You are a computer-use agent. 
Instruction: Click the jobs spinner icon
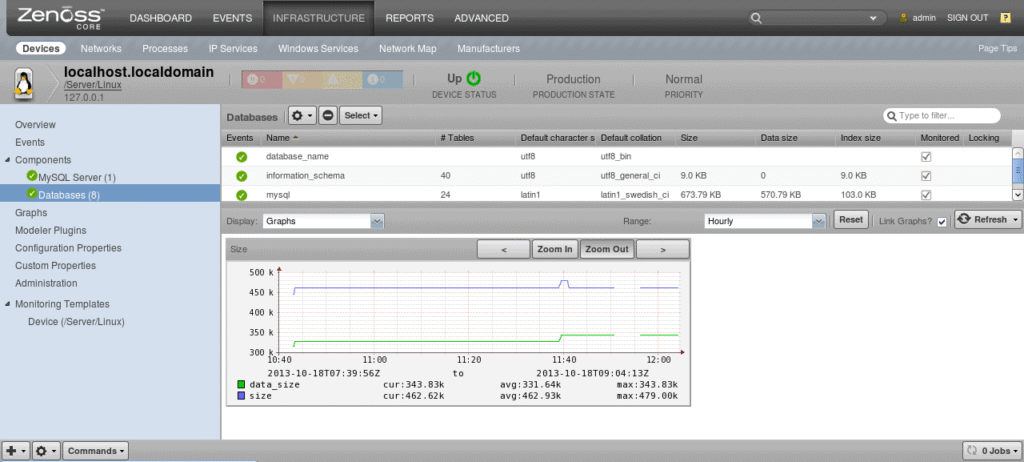[972, 451]
